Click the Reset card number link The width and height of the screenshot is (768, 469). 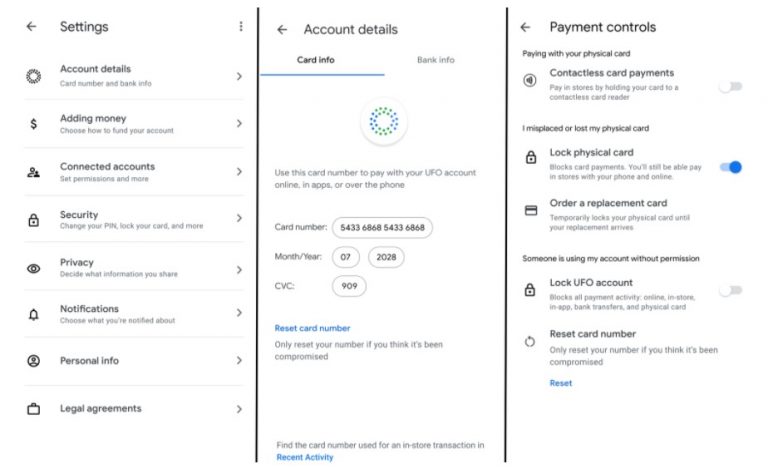[x=312, y=328]
